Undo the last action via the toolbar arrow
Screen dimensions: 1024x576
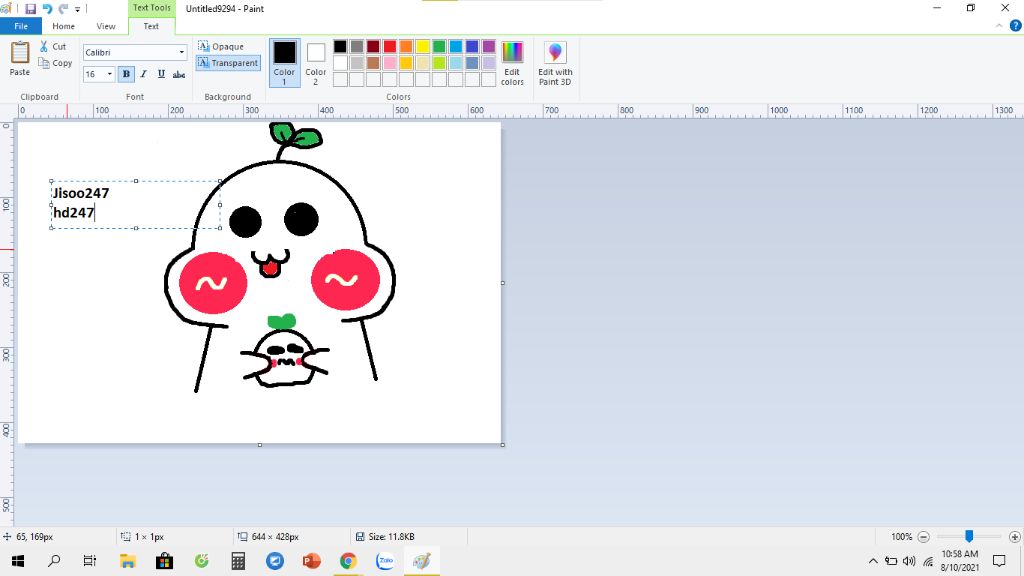click(x=47, y=8)
